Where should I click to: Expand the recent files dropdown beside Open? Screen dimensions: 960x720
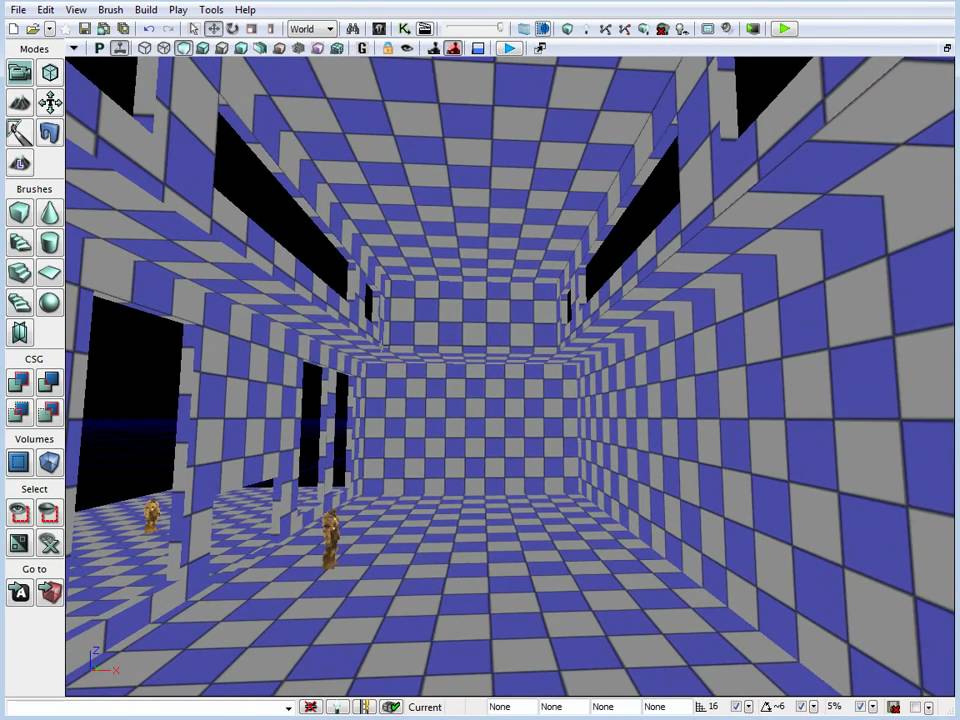coord(50,29)
